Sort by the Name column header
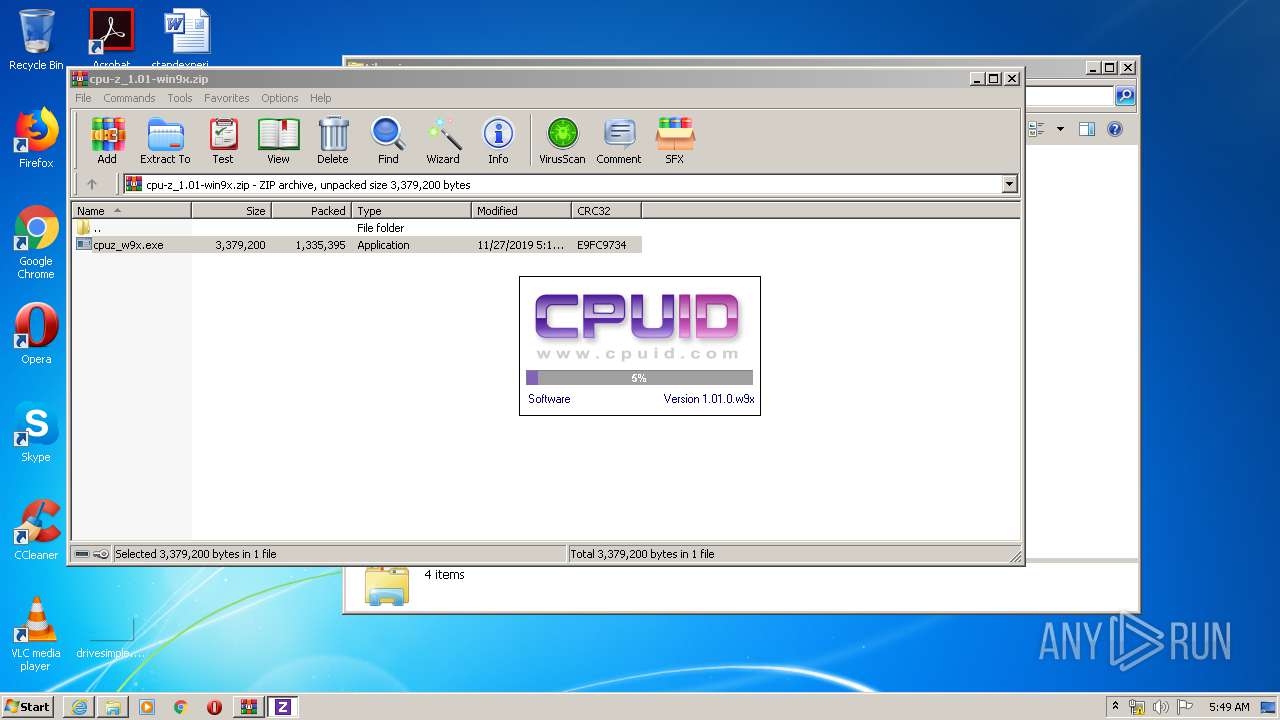This screenshot has width=1280, height=720. (132, 211)
